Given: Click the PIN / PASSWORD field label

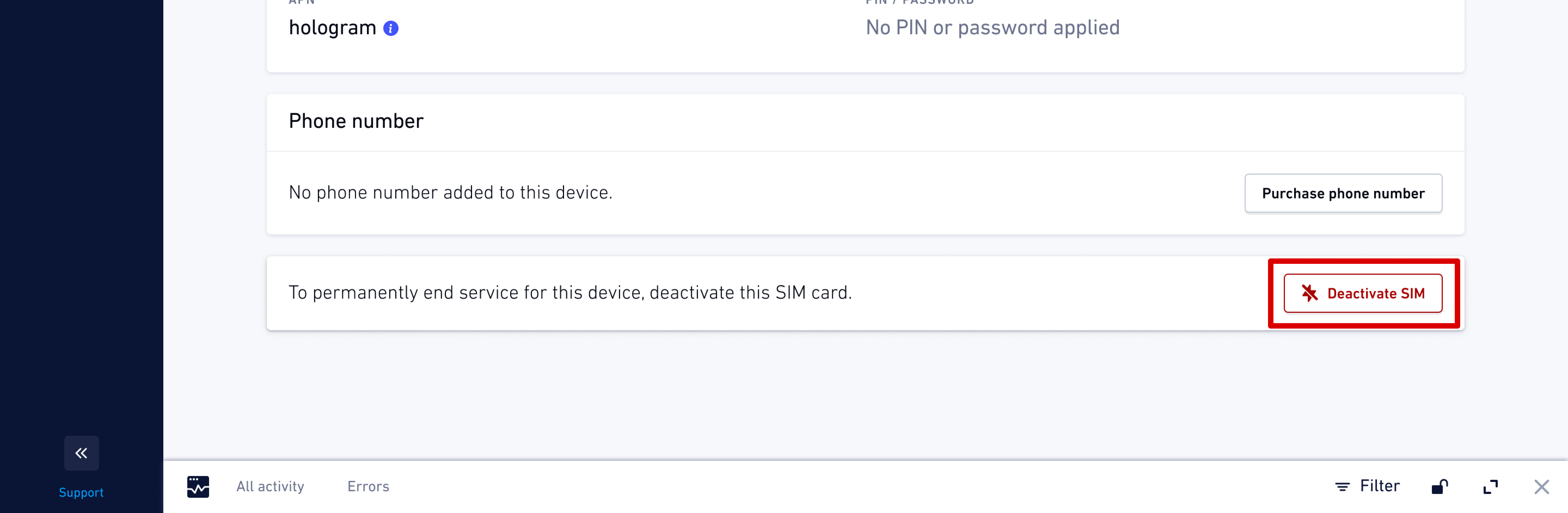Looking at the screenshot, I should 920,2.
